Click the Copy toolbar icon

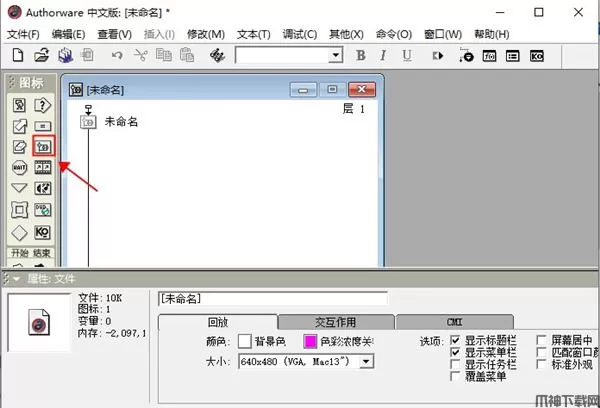[x=163, y=55]
